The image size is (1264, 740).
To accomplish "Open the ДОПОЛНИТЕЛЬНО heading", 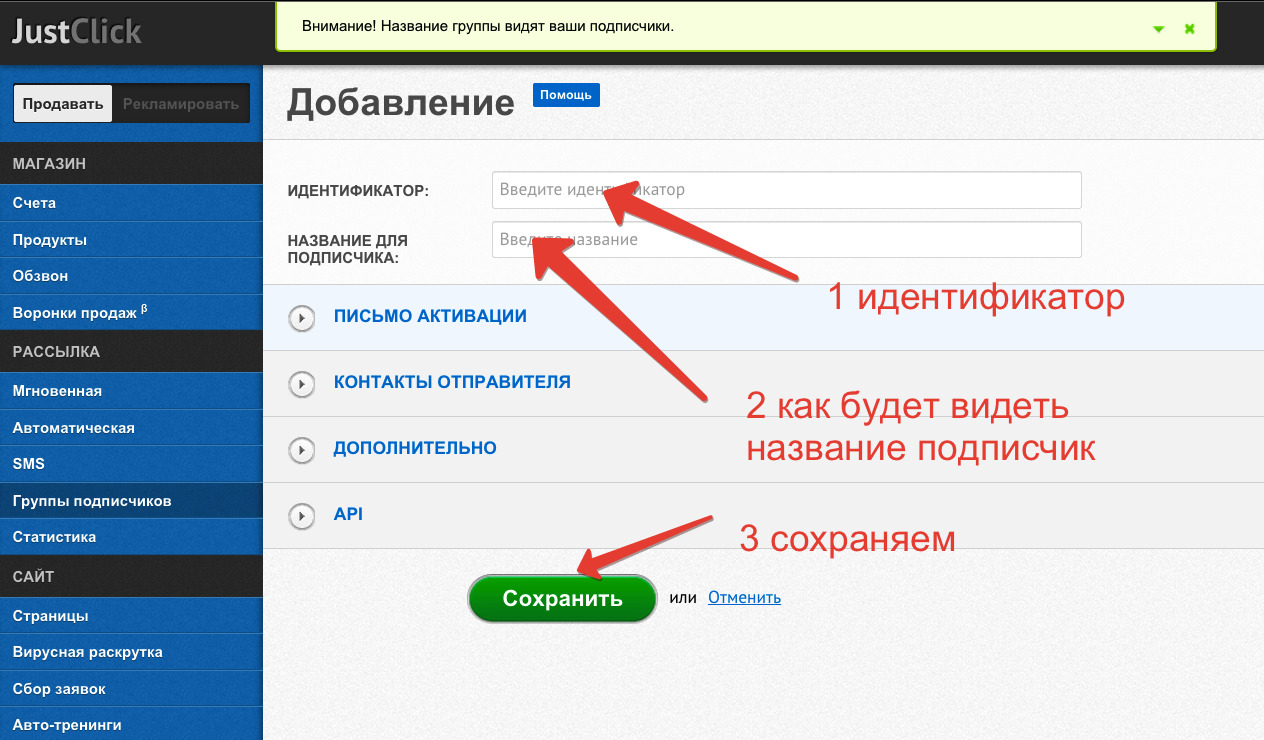I will tap(415, 448).
